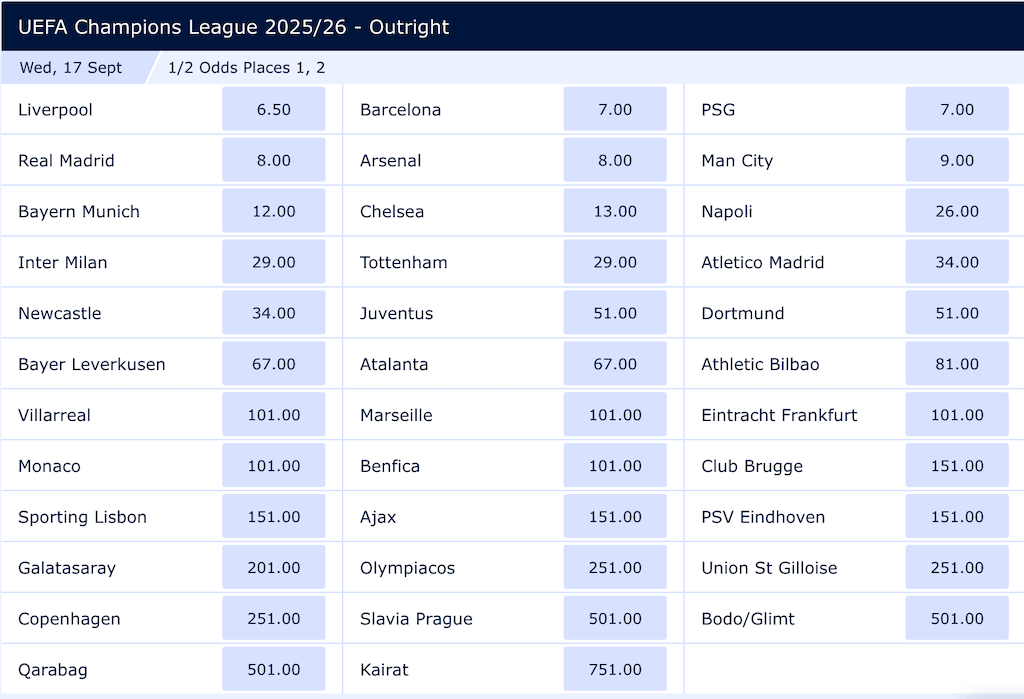Viewport: 1024px width, 699px height.
Task: Click Bayern Munich's 12.00 odds
Action: tap(273, 211)
